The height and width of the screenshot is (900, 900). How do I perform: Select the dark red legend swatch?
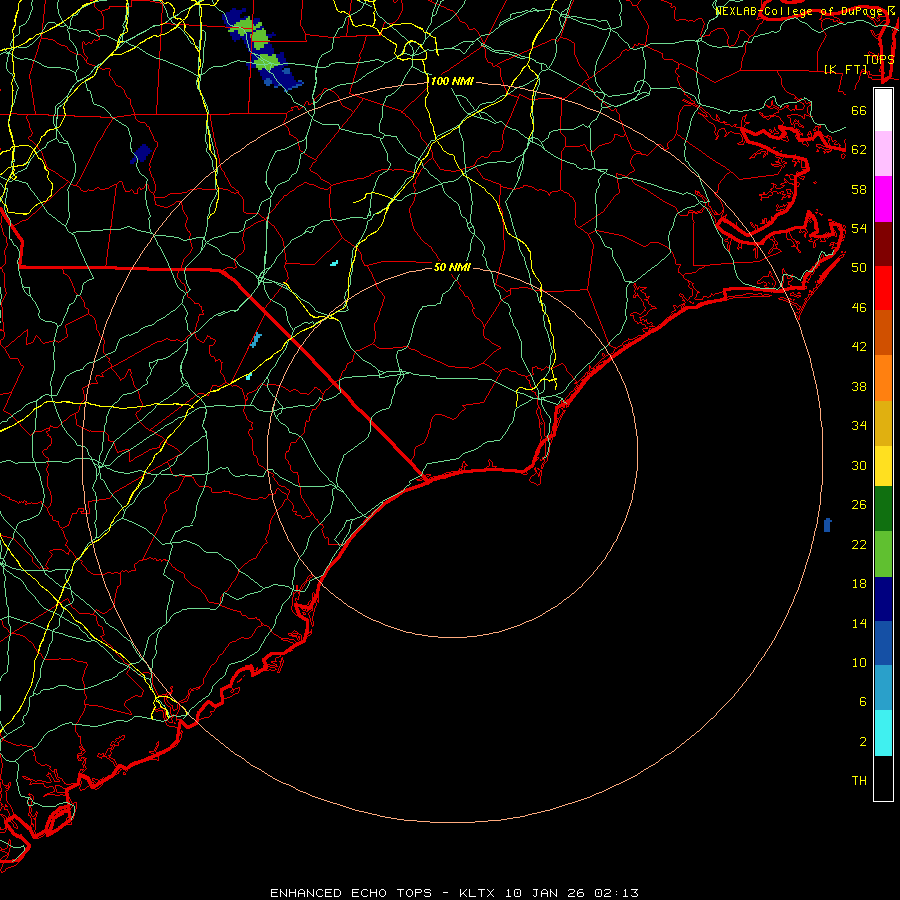[x=883, y=243]
